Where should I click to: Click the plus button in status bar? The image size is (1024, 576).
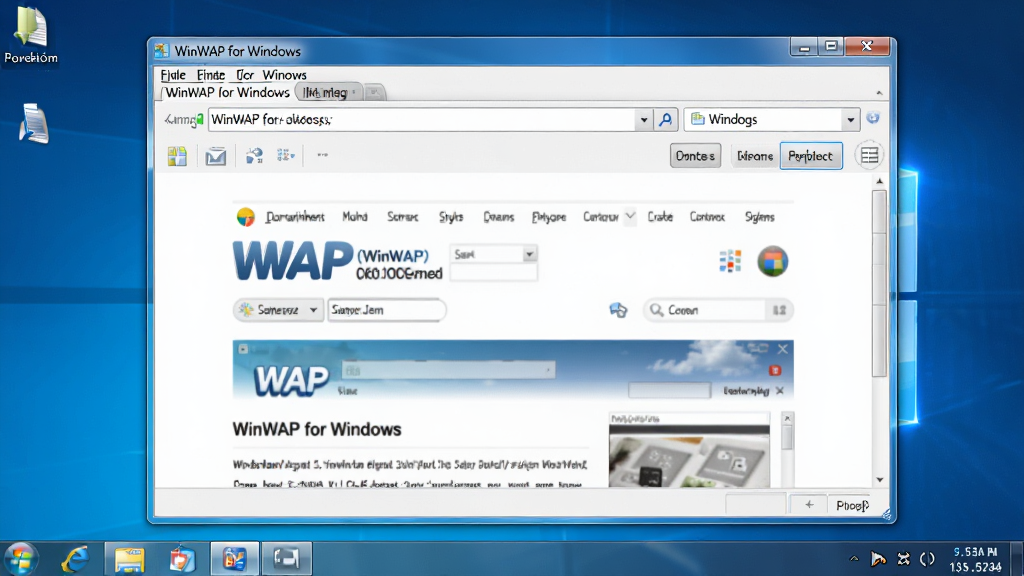(809, 504)
